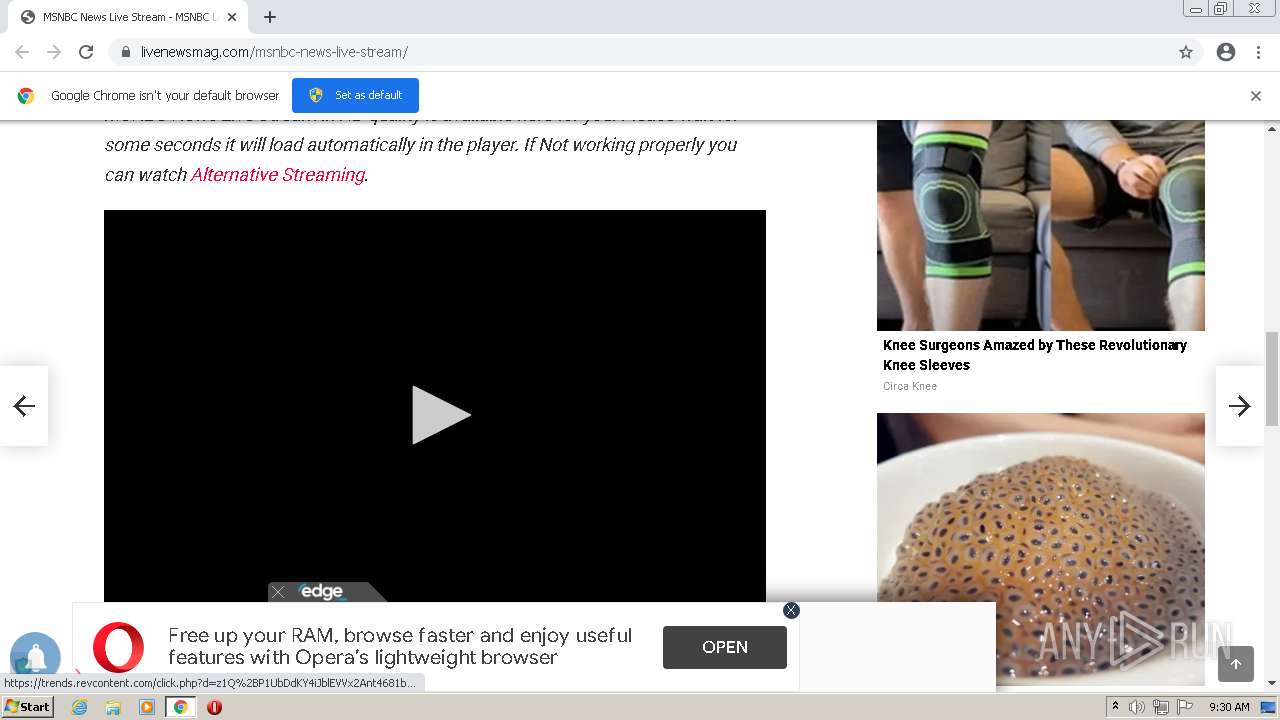Click the page vertical scrollbar thumb

click(x=1272, y=379)
